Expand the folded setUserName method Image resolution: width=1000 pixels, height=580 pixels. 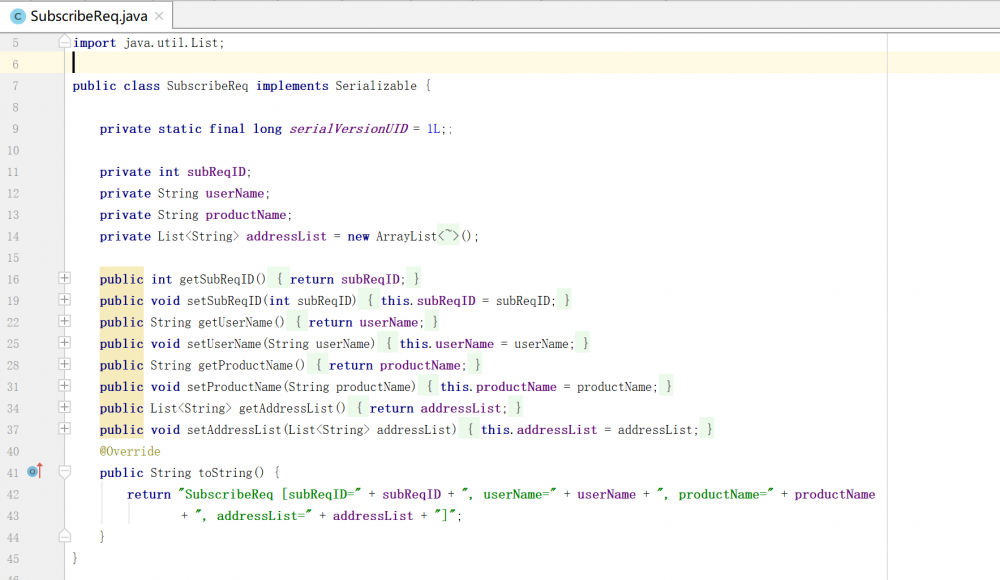click(64, 343)
